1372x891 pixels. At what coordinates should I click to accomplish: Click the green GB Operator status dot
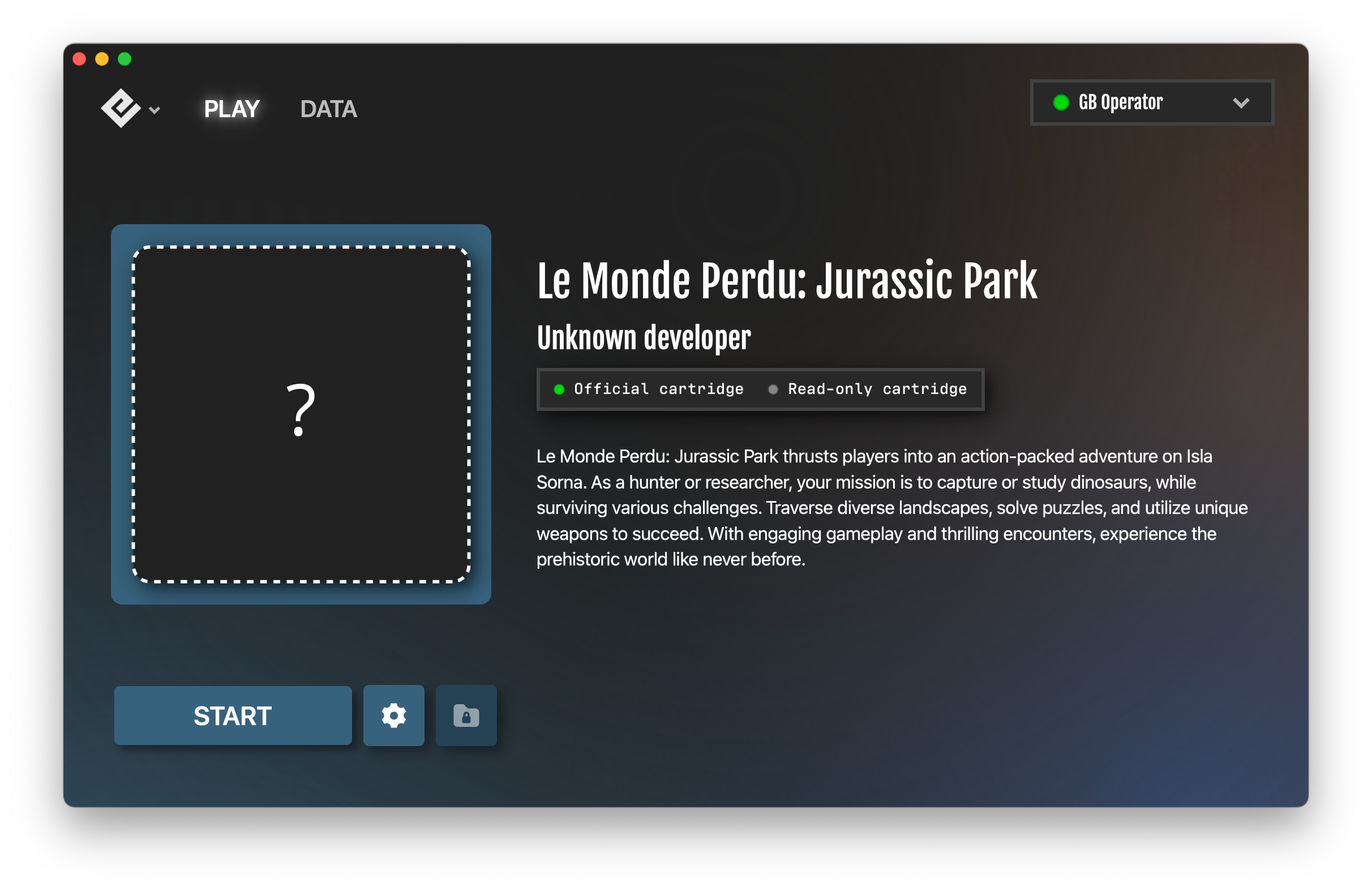tap(1061, 102)
